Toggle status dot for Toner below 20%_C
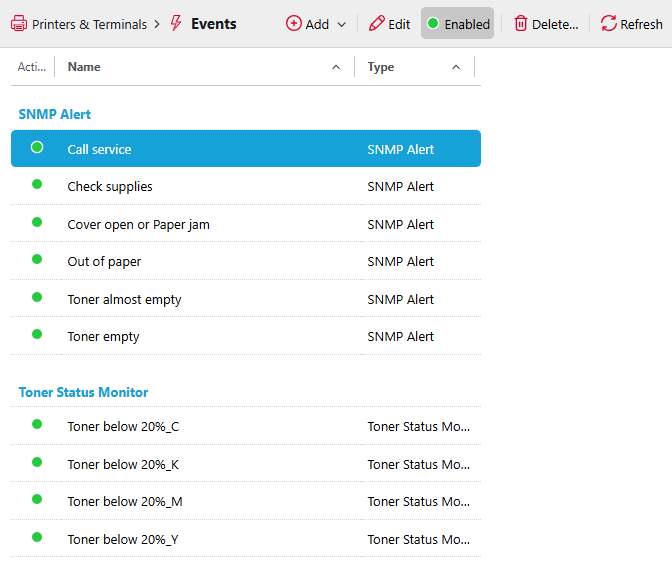The height and width of the screenshot is (562, 672). tap(37, 424)
